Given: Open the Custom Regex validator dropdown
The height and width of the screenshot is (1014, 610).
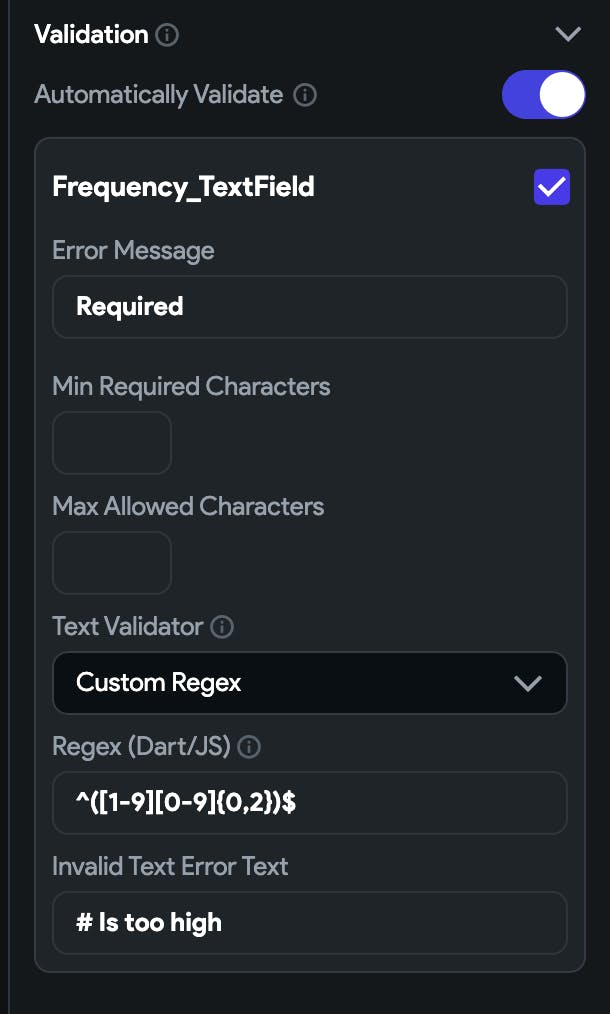Looking at the screenshot, I should point(310,683).
